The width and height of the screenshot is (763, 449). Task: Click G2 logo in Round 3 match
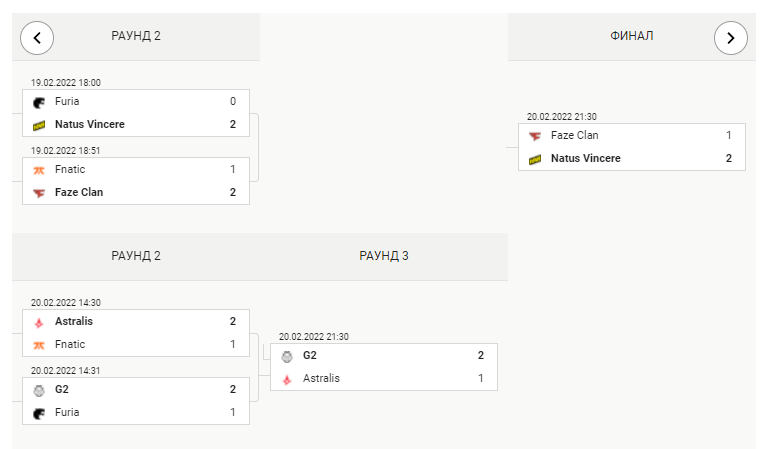287,357
